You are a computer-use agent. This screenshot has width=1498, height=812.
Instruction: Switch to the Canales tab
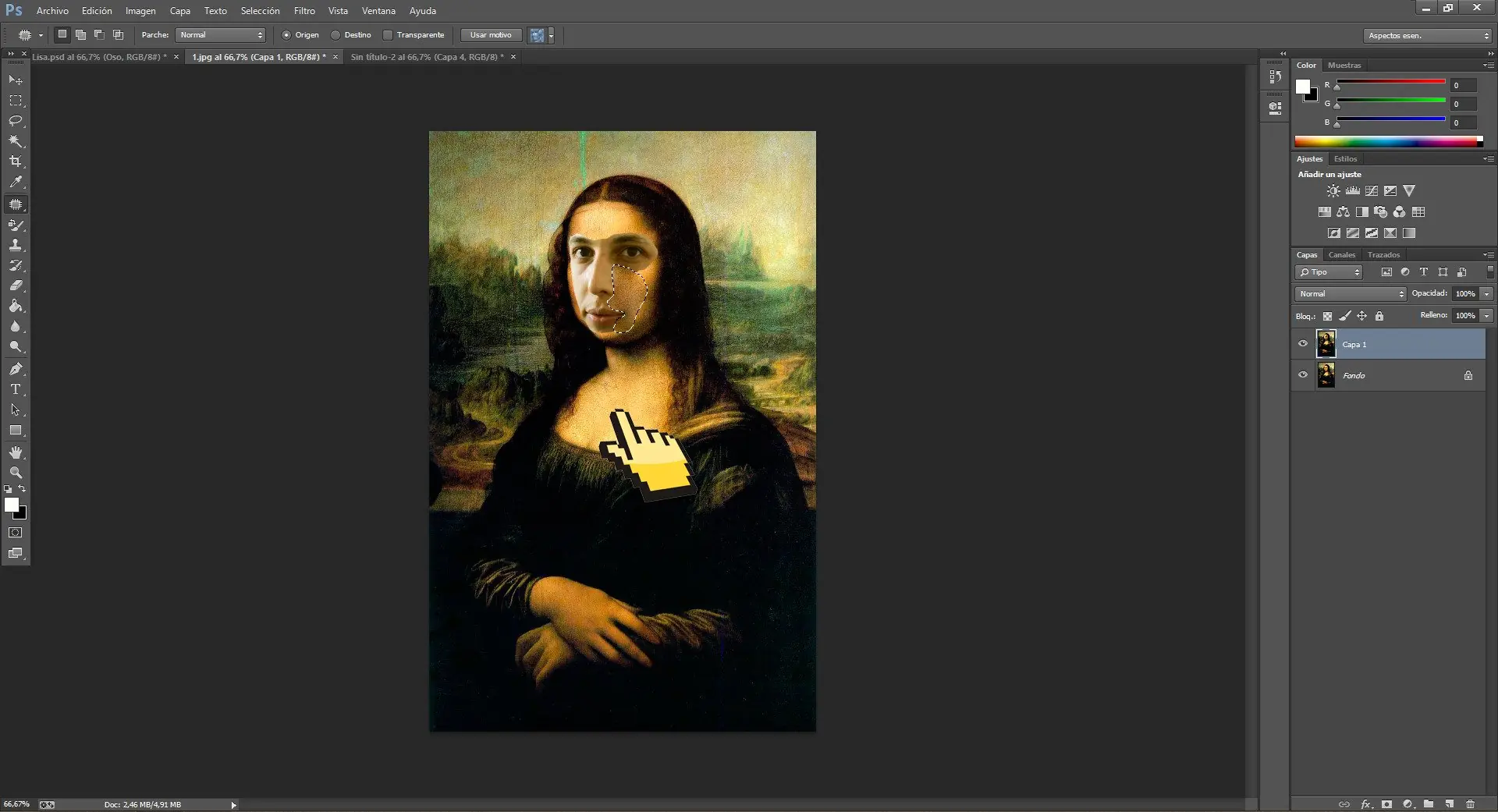click(x=1342, y=255)
